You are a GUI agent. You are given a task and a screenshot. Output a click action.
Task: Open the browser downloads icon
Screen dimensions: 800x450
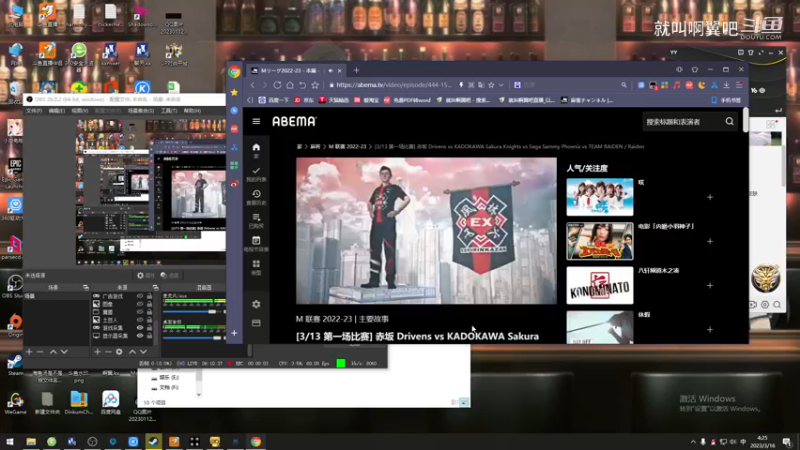click(x=727, y=85)
